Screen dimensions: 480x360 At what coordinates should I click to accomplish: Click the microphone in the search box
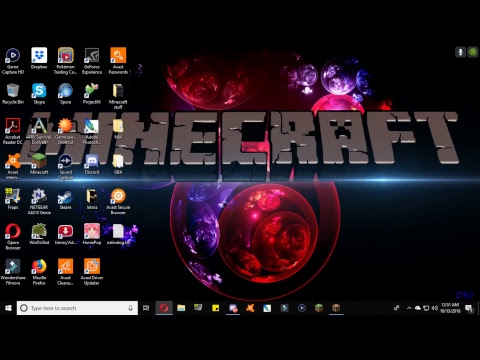point(130,308)
